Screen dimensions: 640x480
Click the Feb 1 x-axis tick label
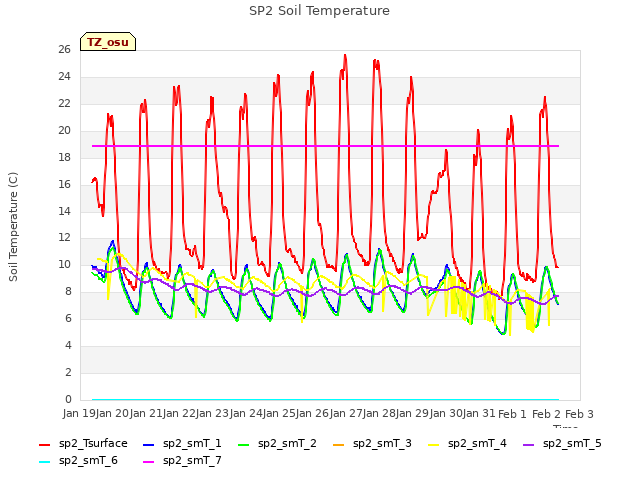(513, 414)
